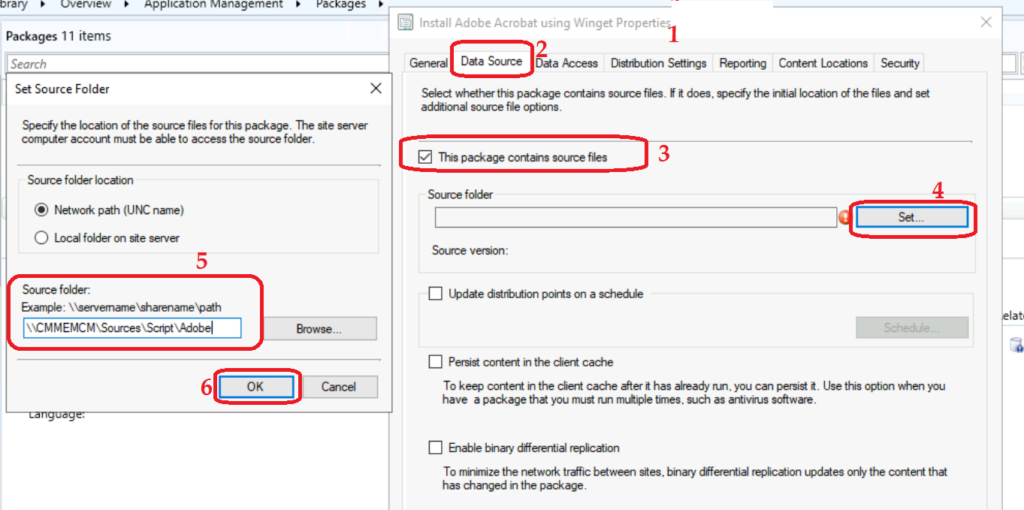
Task: Open the Security tab
Action: [899, 63]
